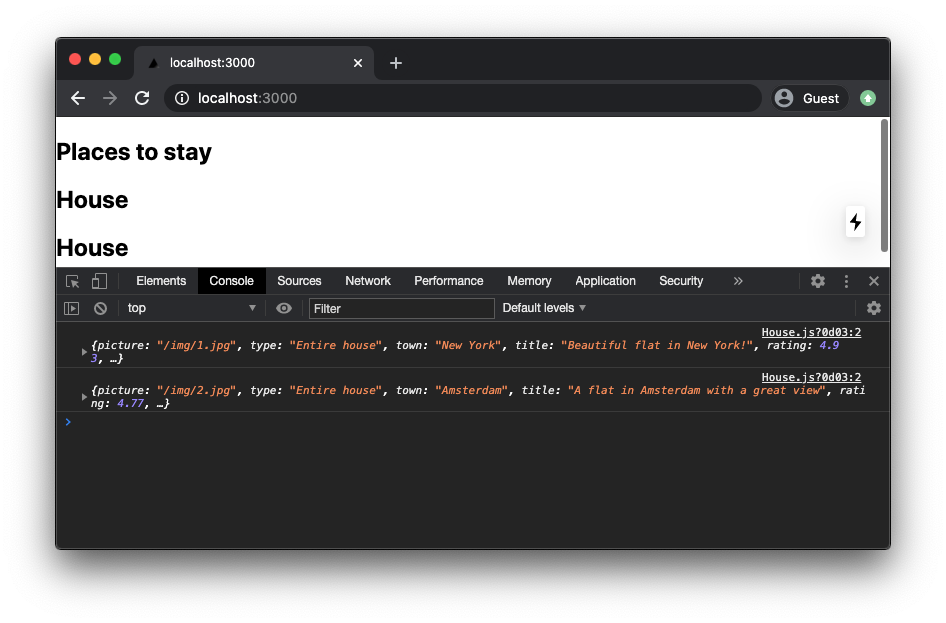The image size is (946, 623).
Task: Click the lightning bolt overlay button
Action: (x=855, y=221)
